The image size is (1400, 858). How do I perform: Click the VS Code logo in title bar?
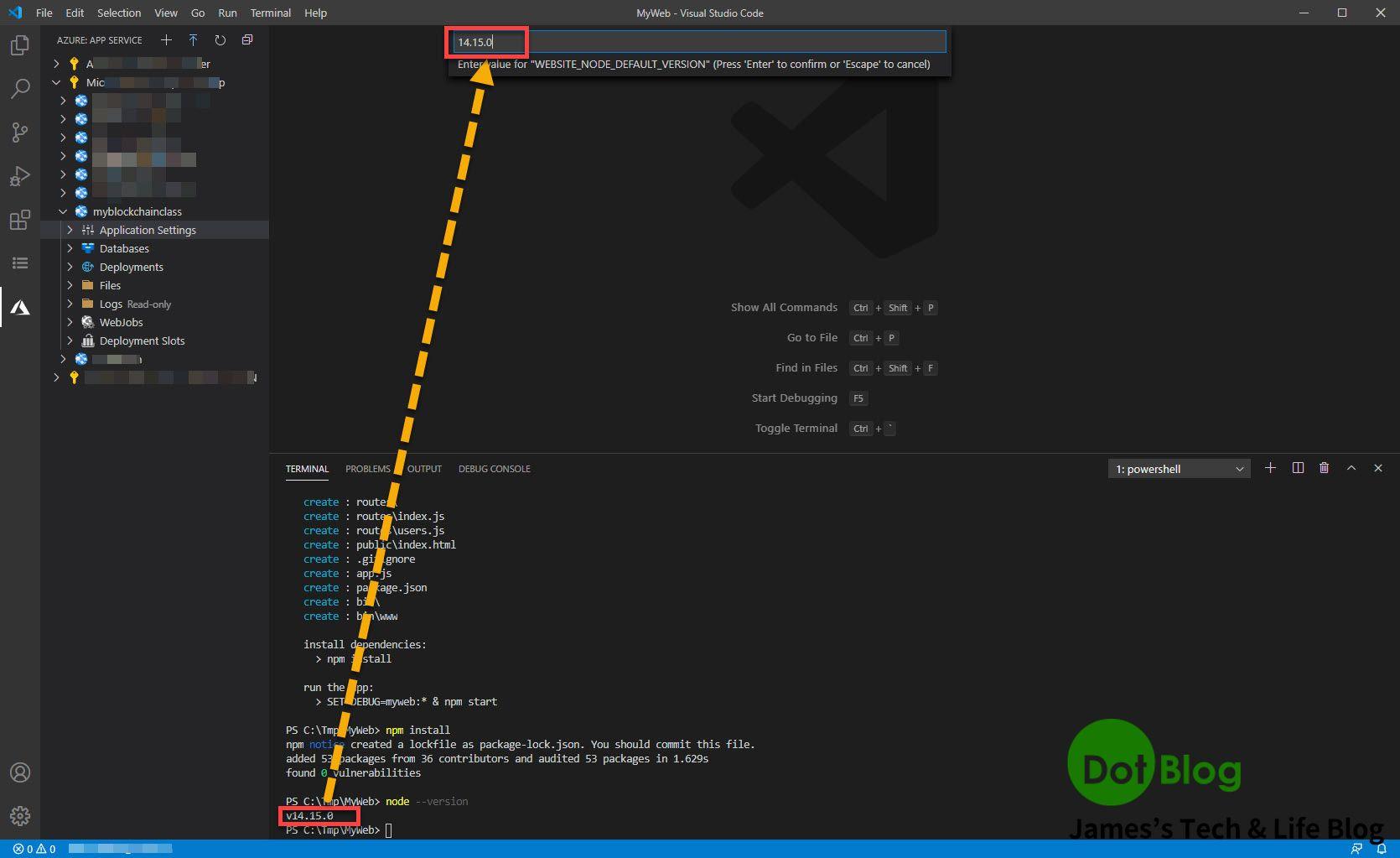point(14,13)
